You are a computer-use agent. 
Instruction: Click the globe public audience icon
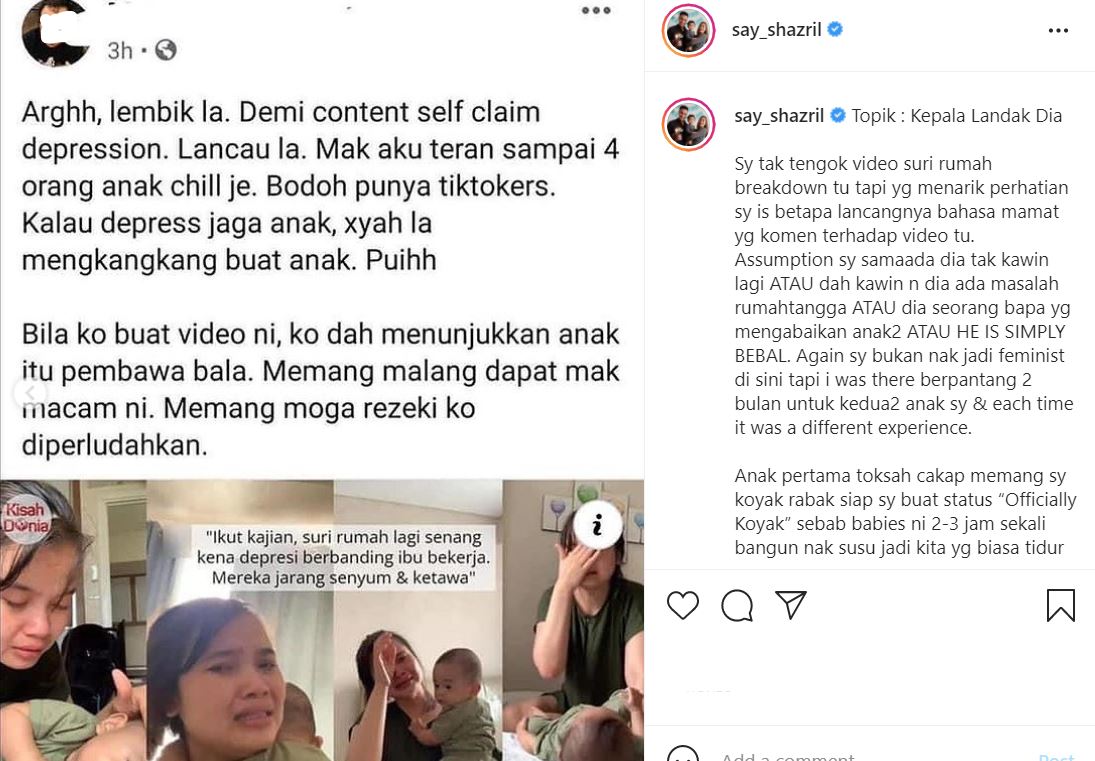[166, 50]
